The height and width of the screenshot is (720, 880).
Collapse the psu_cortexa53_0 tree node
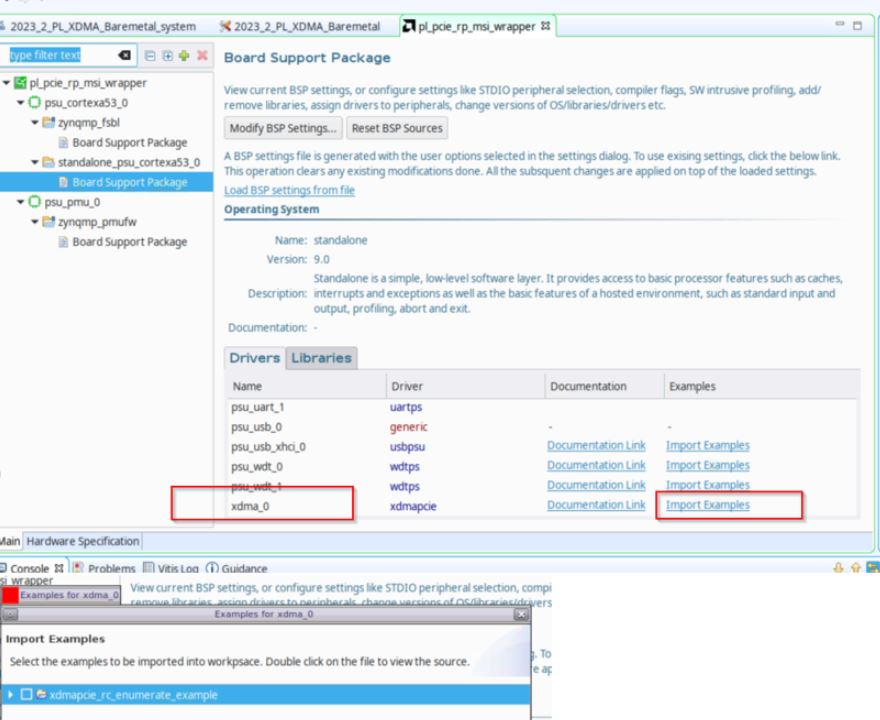coord(22,100)
